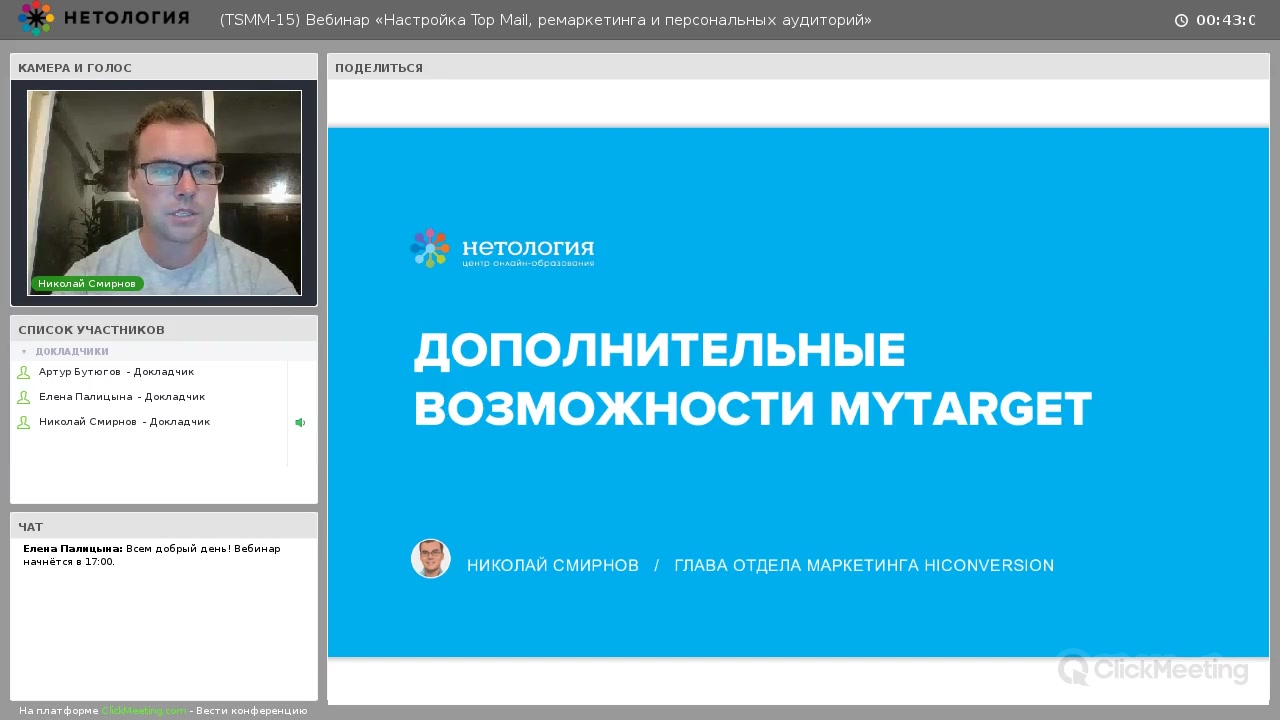Image resolution: width=1280 pixels, height=720 pixels.
Task: Click the Камера и голос panel header
Action: click(164, 67)
